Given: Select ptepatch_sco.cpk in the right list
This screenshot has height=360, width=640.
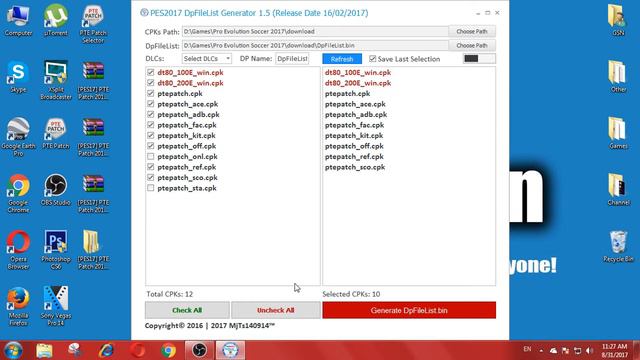Looking at the screenshot, I should [355, 167].
